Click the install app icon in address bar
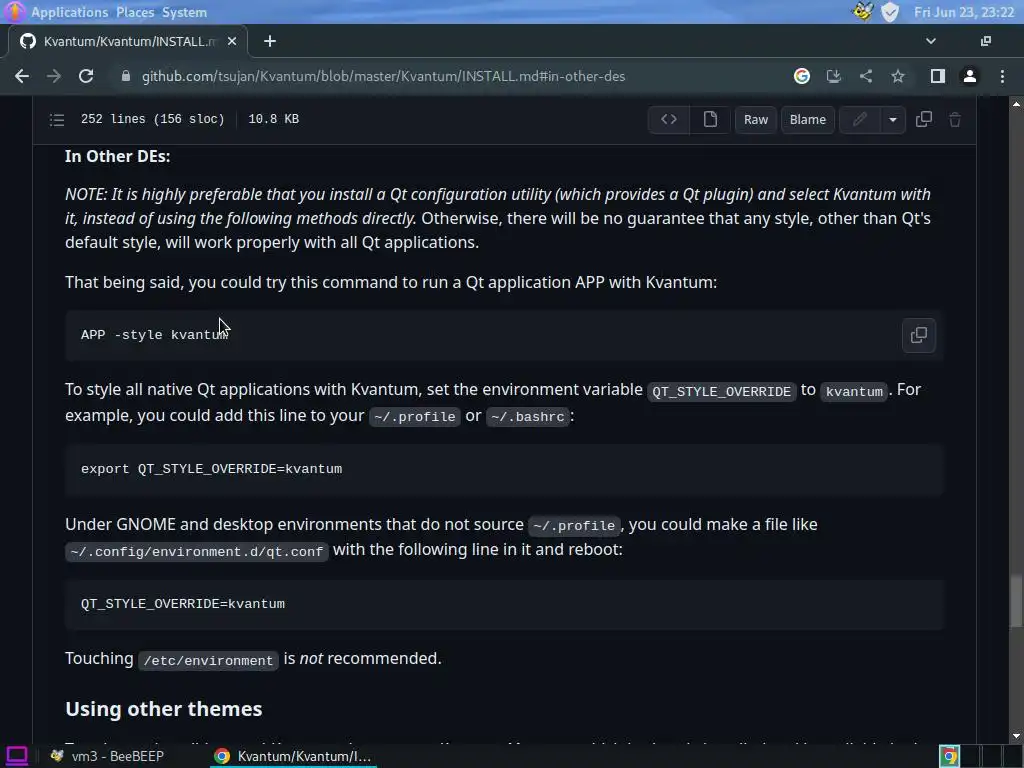1024x768 pixels. [x=834, y=76]
